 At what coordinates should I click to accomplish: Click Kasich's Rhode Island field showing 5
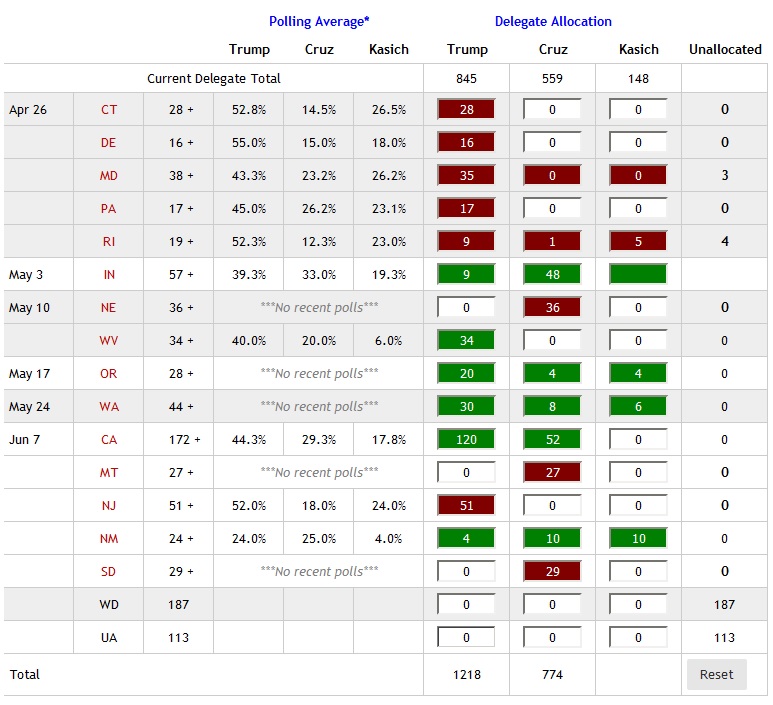click(638, 242)
